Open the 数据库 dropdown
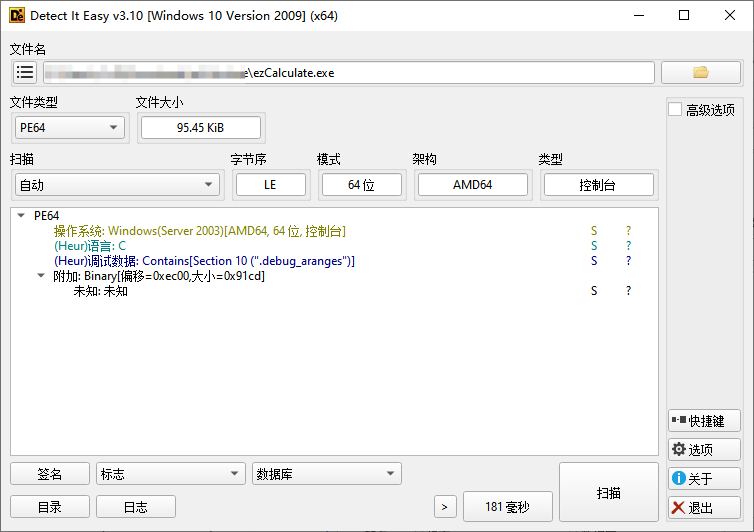The image size is (754, 532). click(x=327, y=474)
